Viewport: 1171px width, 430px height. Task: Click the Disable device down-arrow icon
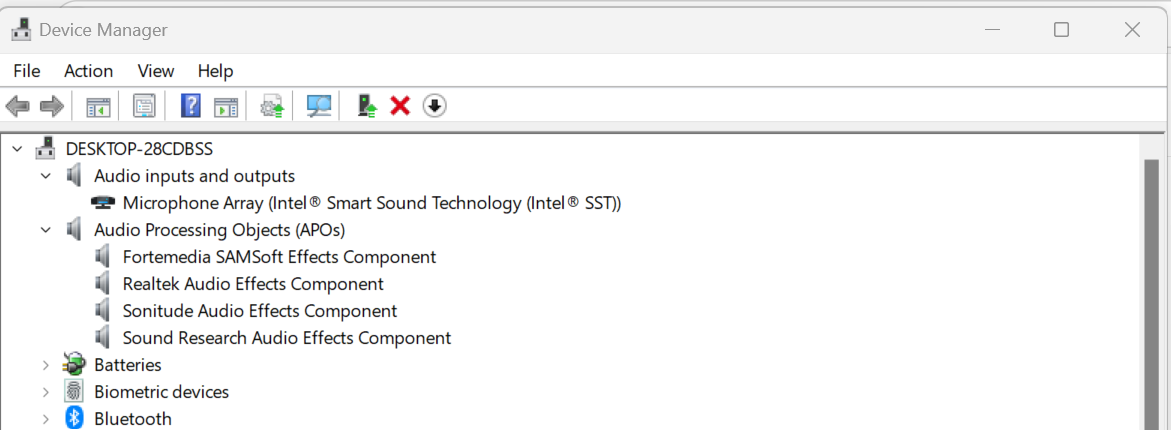click(434, 105)
